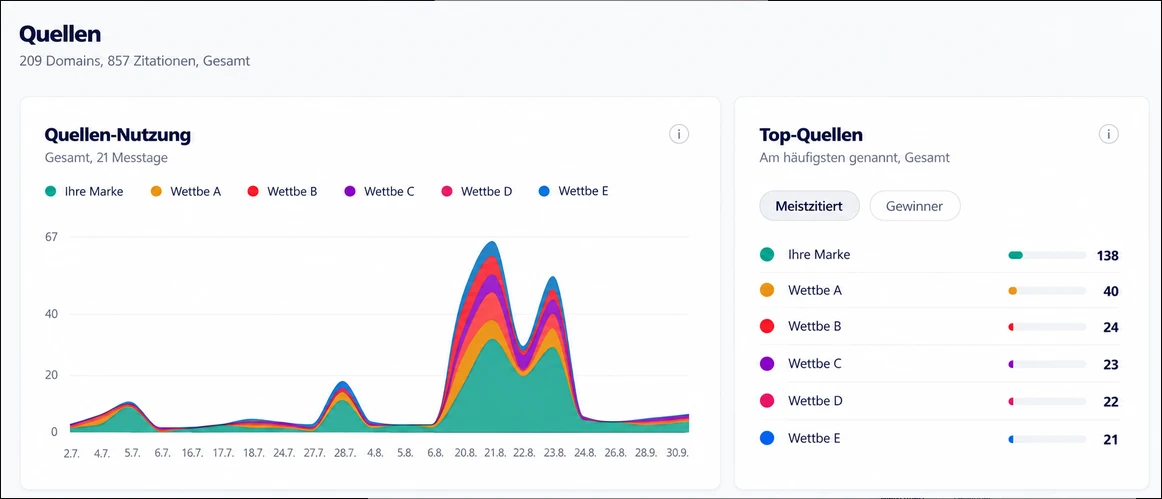Open info icon on Top-Quellen card
Screen dimensions: 1162x499
coord(1109,134)
